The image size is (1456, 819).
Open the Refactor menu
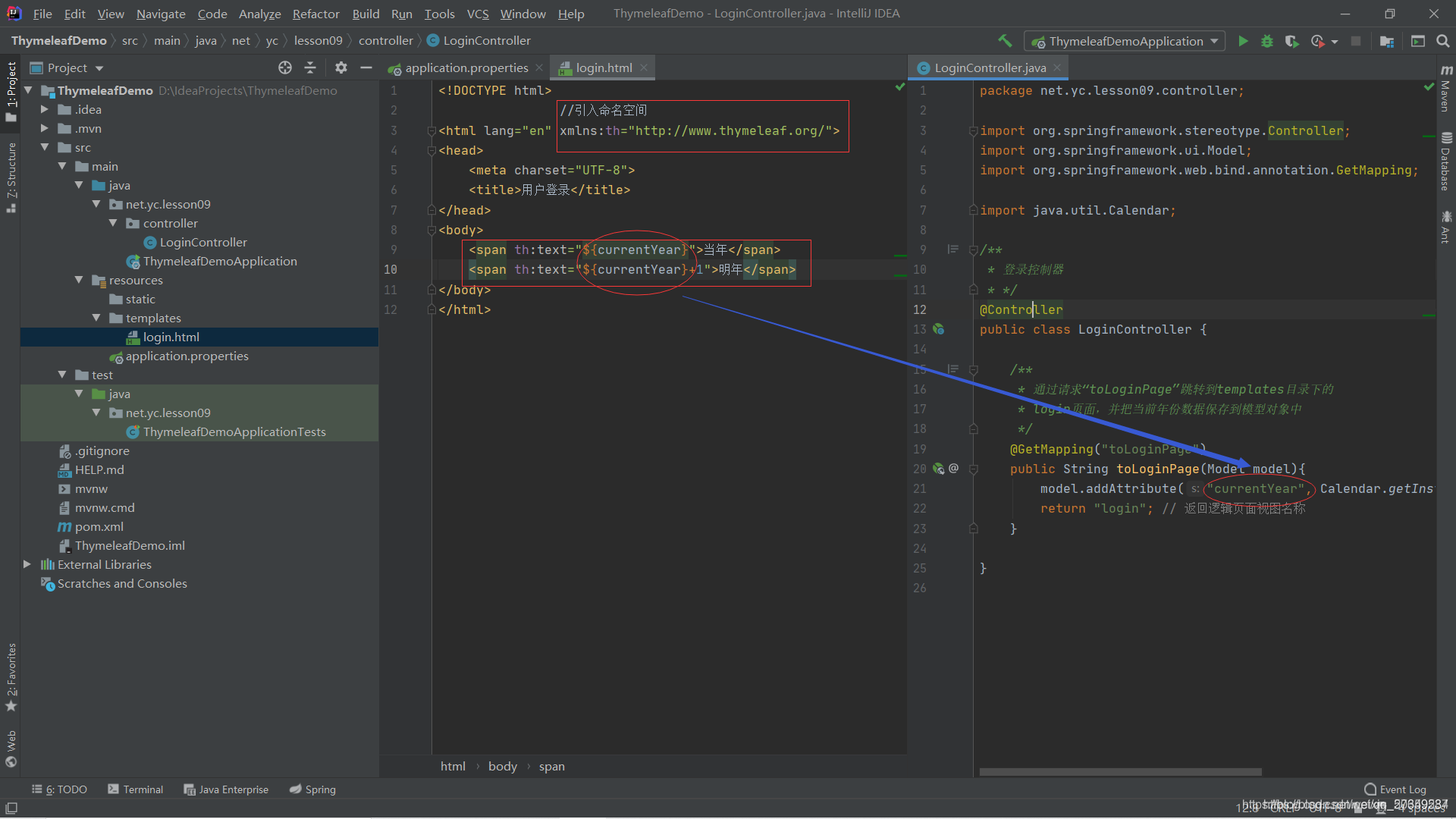pos(315,14)
